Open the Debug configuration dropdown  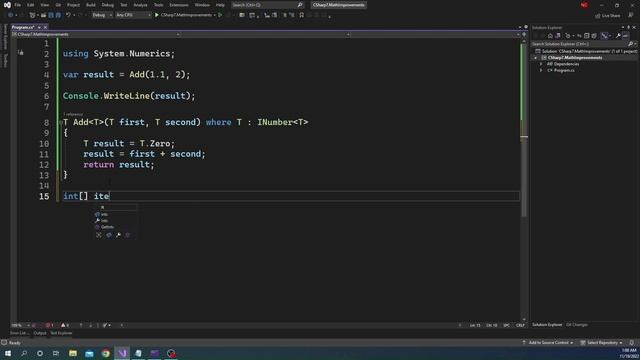coord(102,15)
